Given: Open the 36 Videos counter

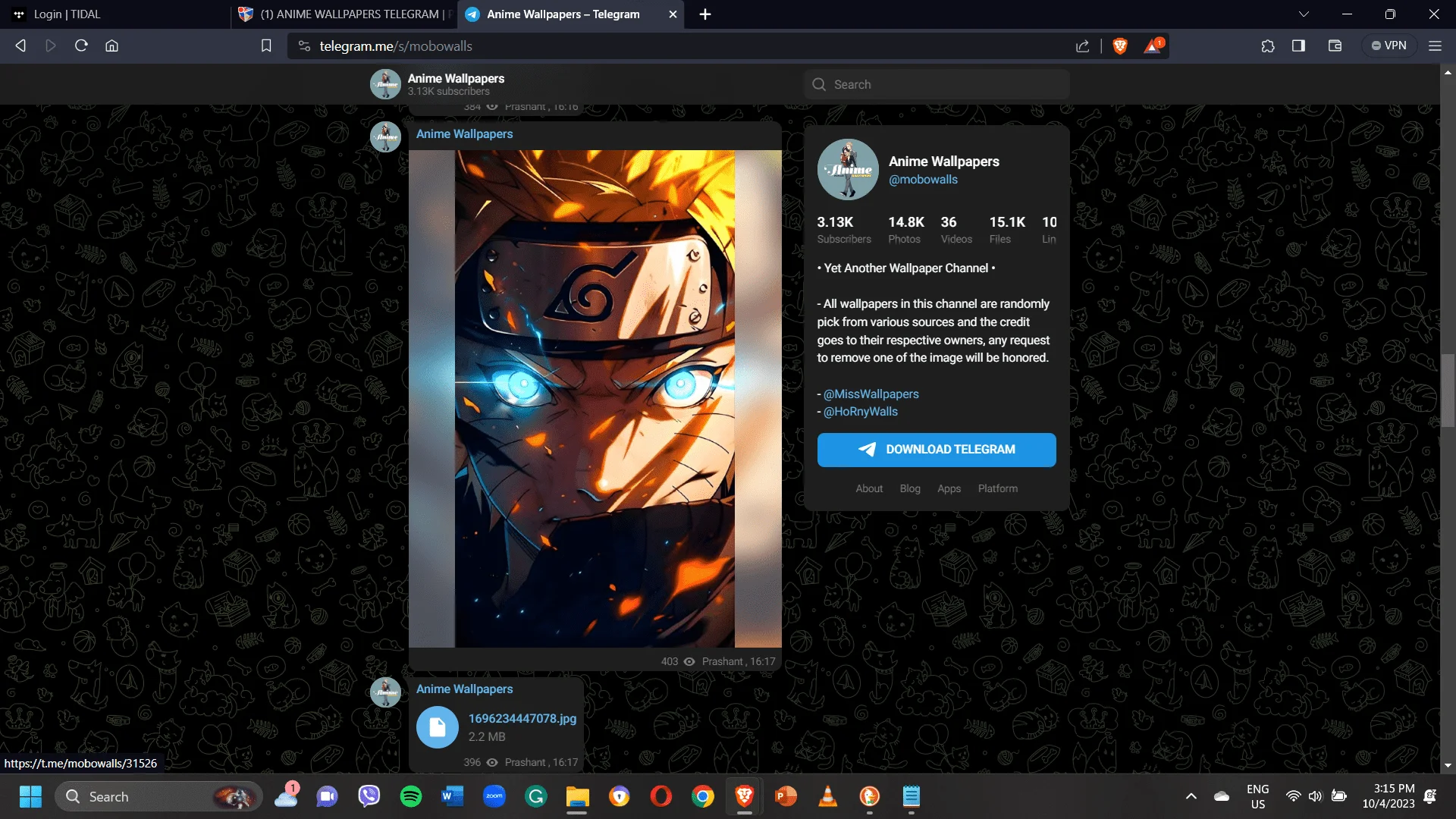Looking at the screenshot, I should pos(955,230).
